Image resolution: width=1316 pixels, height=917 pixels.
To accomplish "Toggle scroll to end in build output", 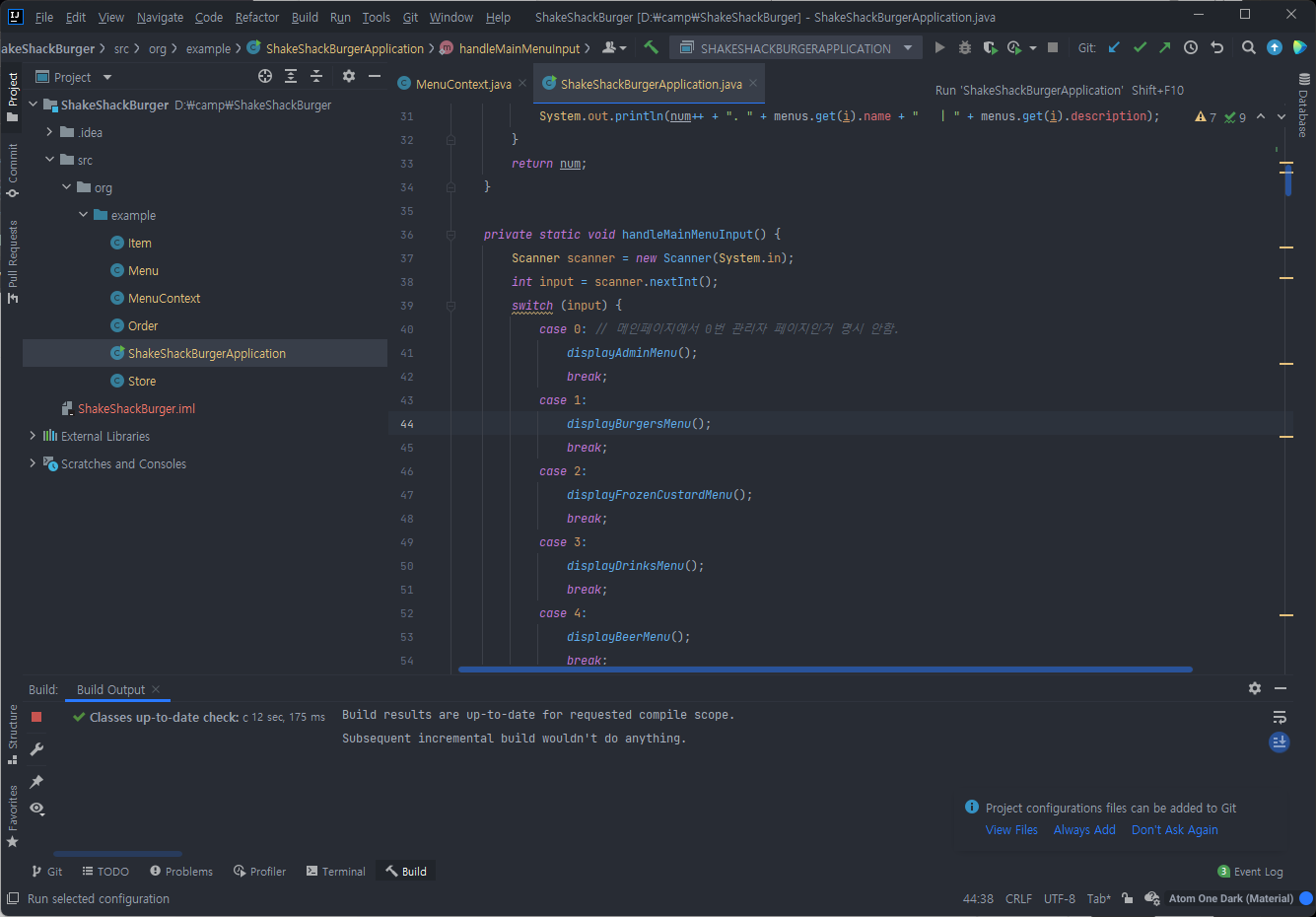I will (x=1280, y=741).
